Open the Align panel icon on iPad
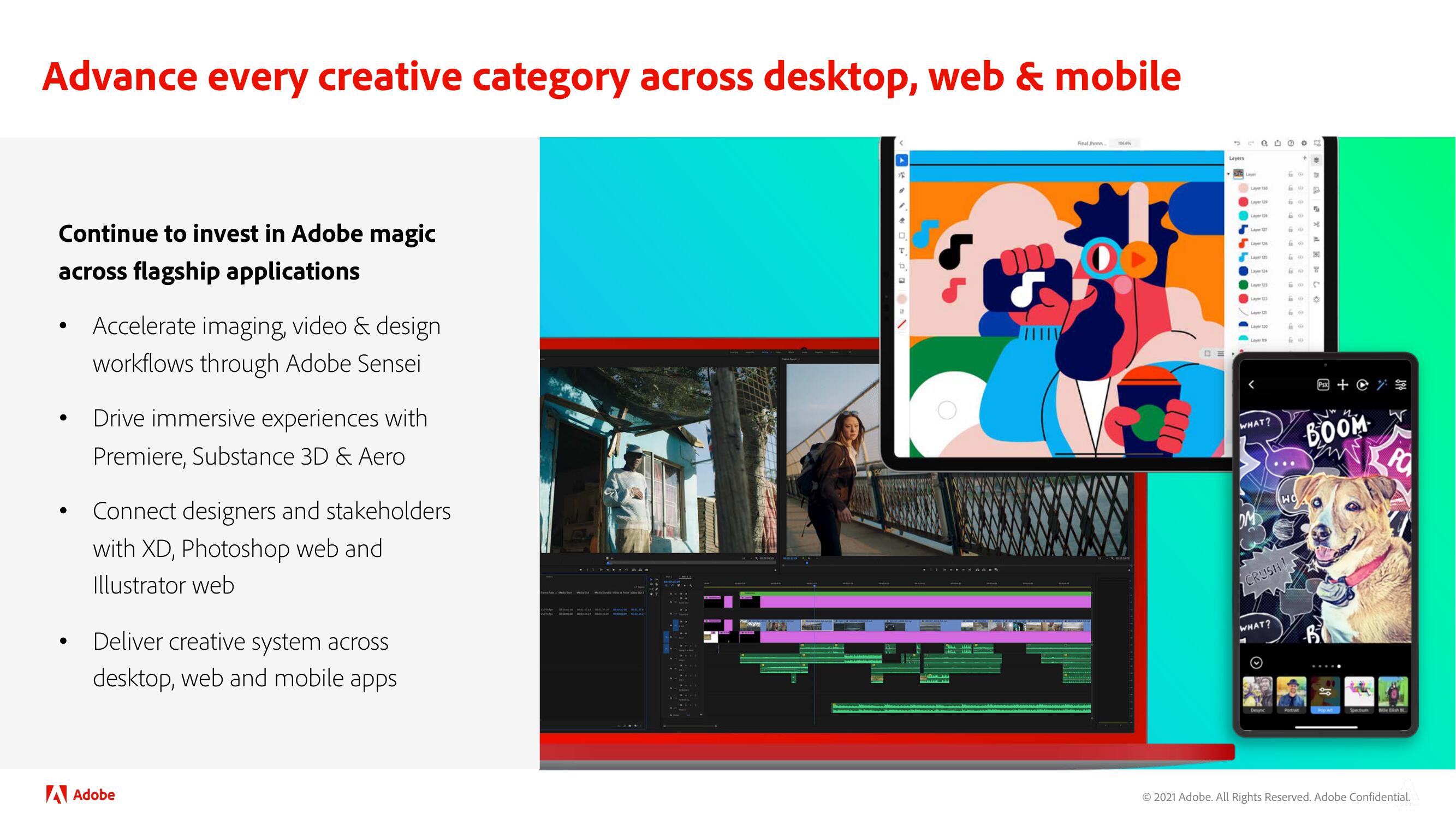1456x819 pixels. pos(1316,240)
